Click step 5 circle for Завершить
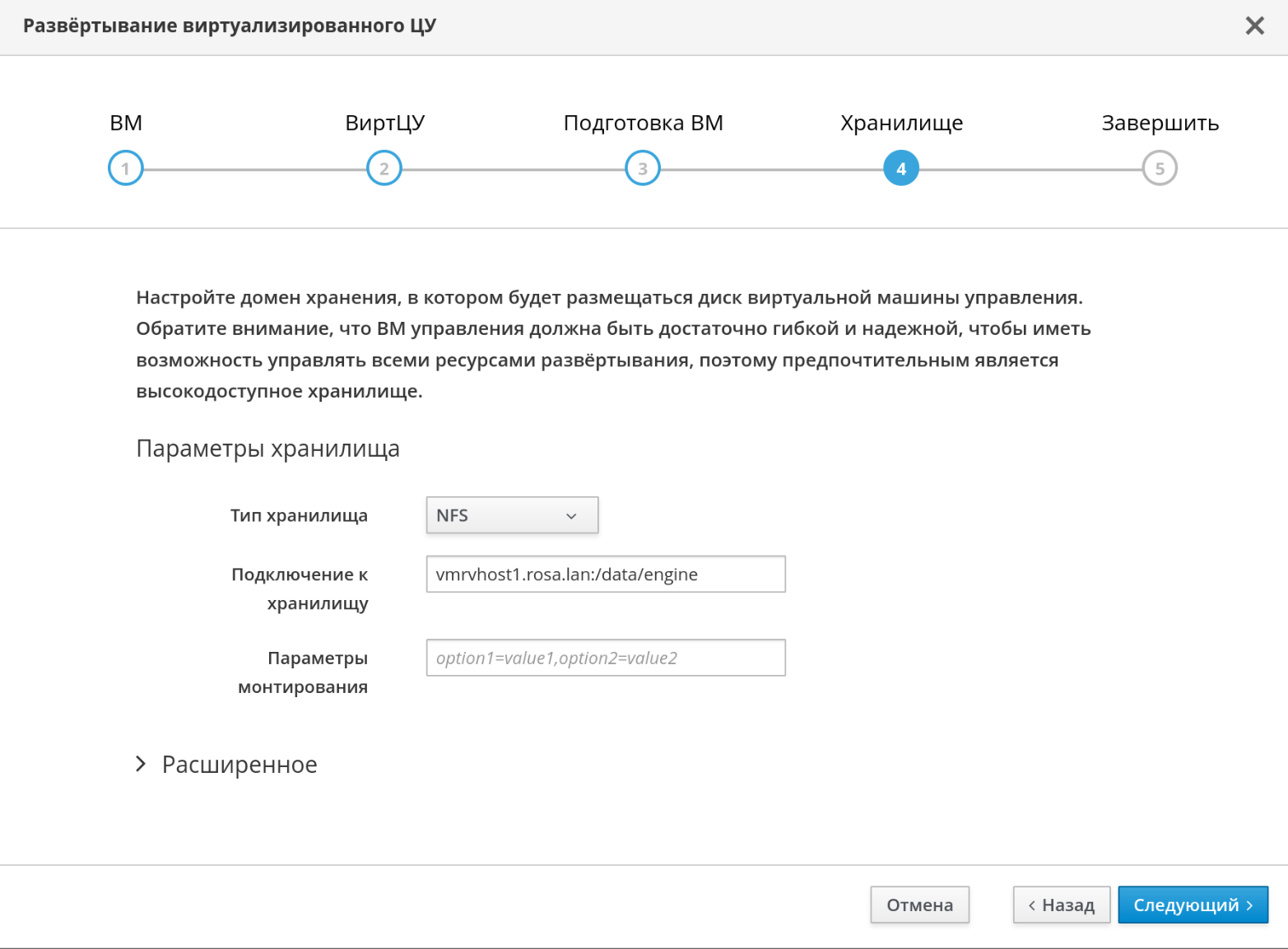This screenshot has height=949, width=1288. 1160,169
